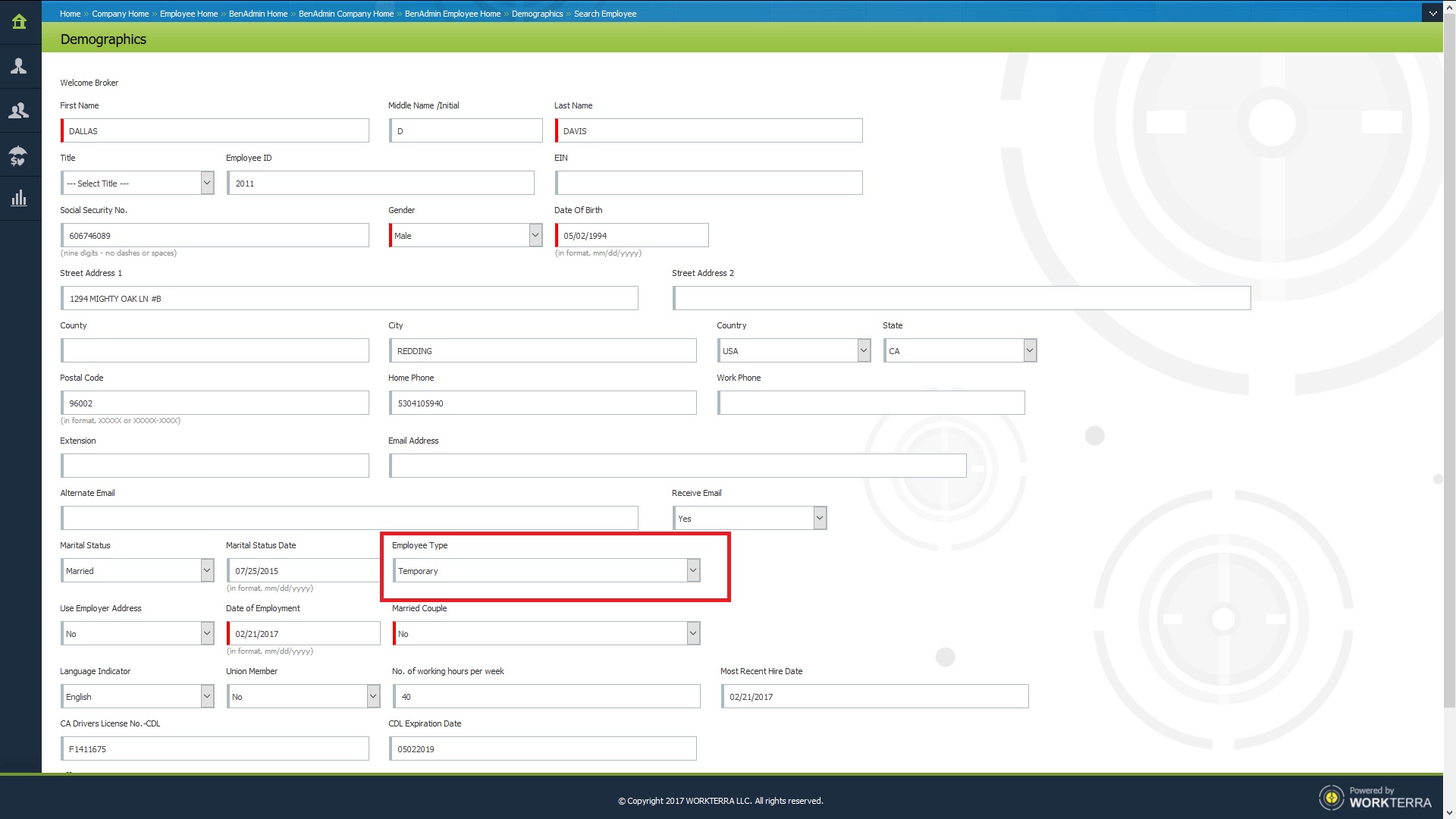Image resolution: width=1456 pixels, height=819 pixels.
Task: Click the Employee ID field
Action: (x=381, y=183)
